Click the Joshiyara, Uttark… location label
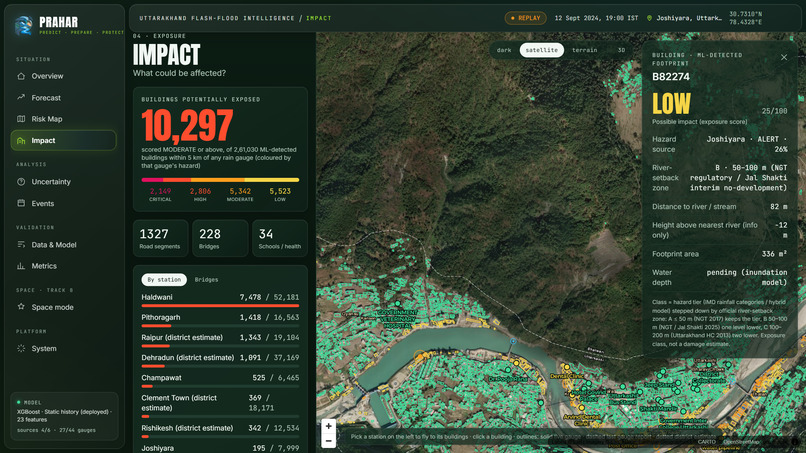The width and height of the screenshot is (806, 453). (x=689, y=18)
